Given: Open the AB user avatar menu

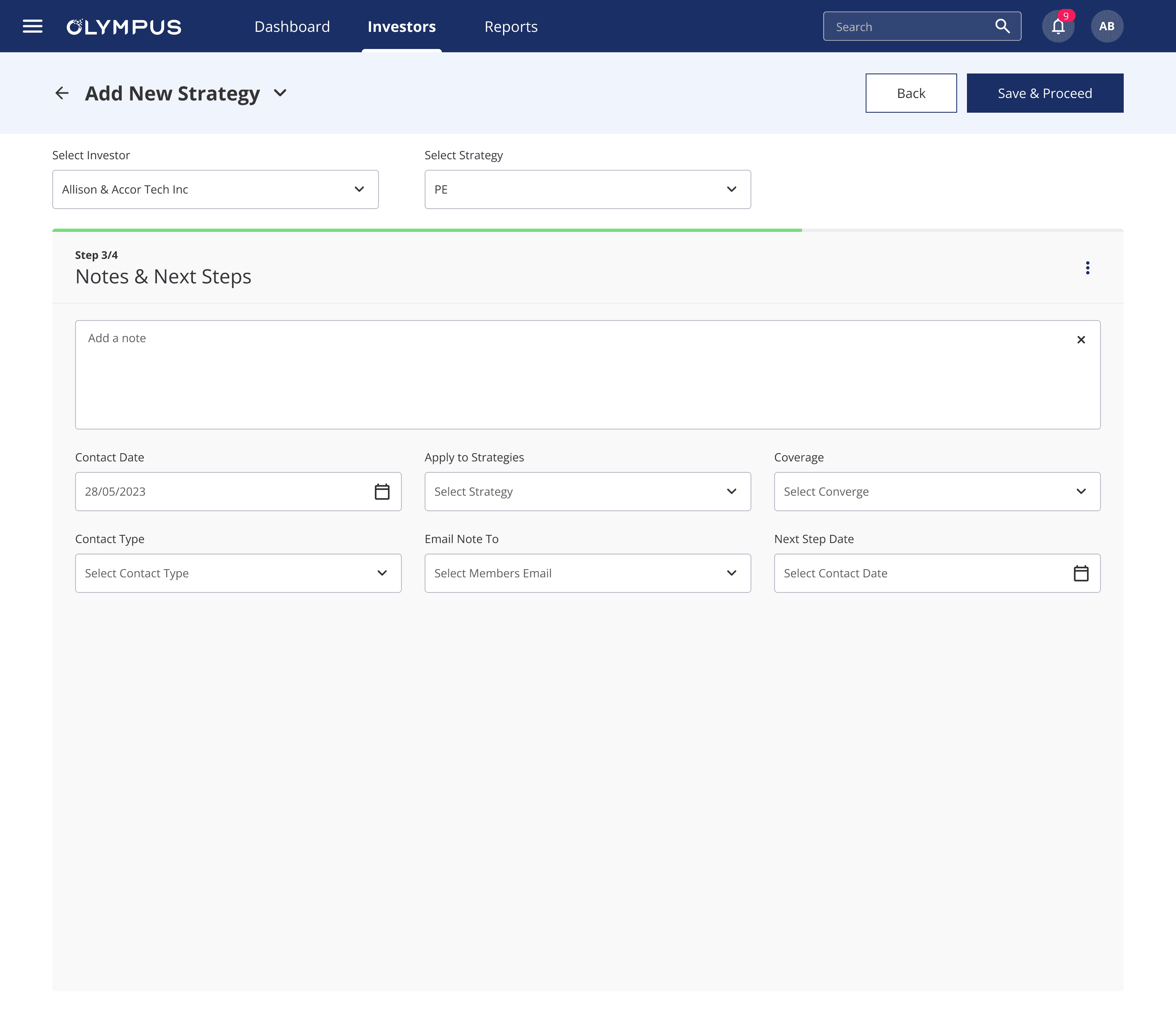Looking at the screenshot, I should [1106, 26].
